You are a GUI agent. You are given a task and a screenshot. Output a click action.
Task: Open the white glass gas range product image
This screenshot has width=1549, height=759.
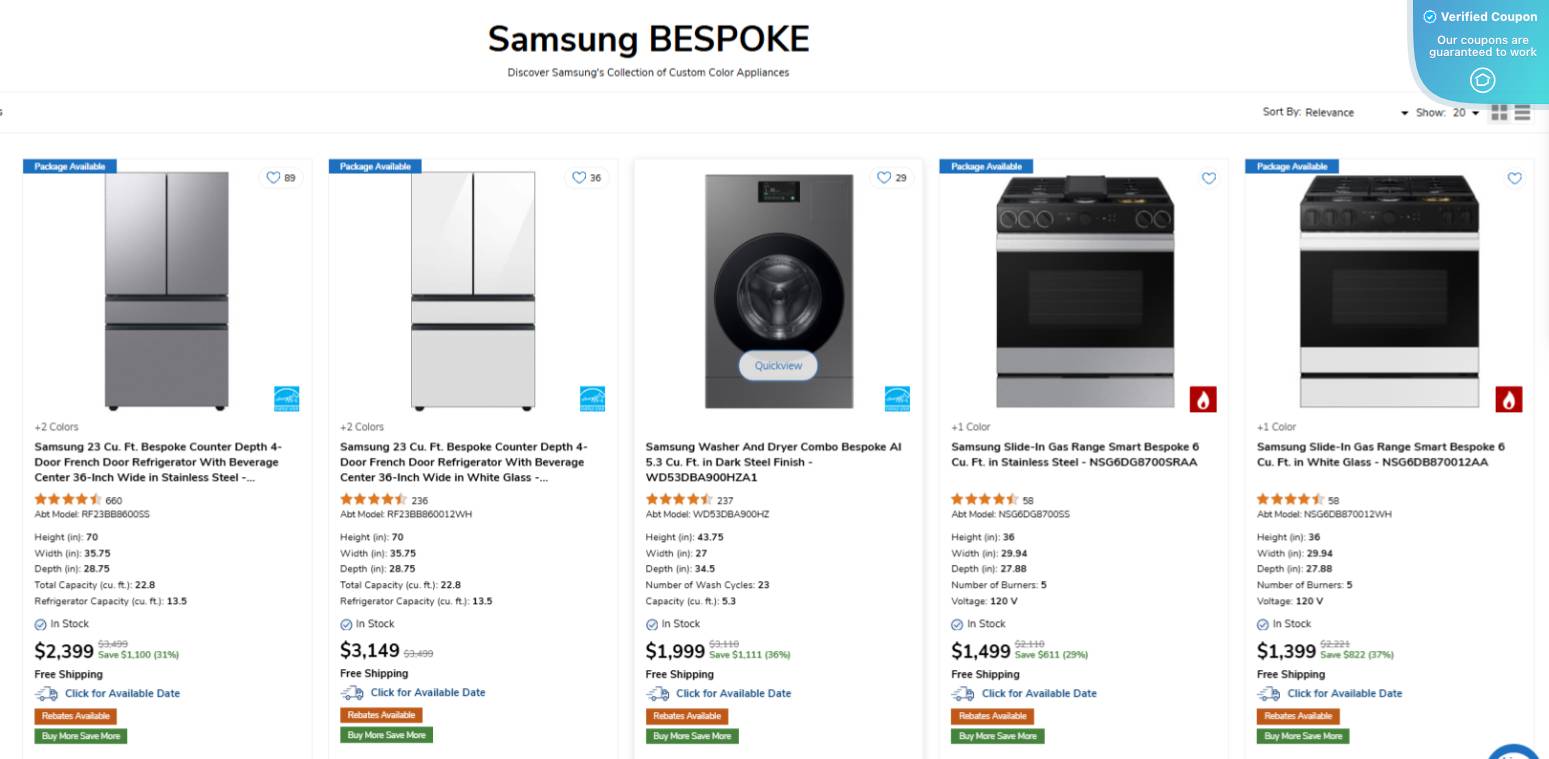coord(1389,292)
